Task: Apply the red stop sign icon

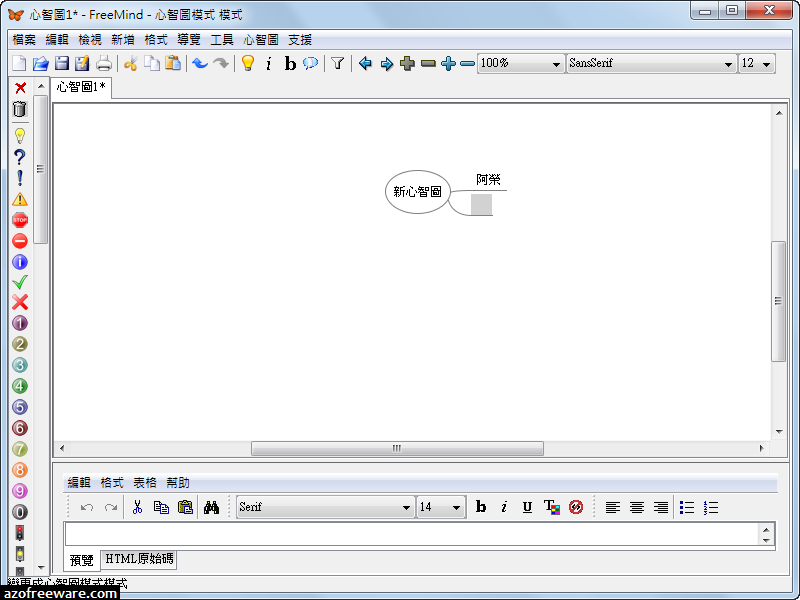Action: pyautogui.click(x=22, y=219)
